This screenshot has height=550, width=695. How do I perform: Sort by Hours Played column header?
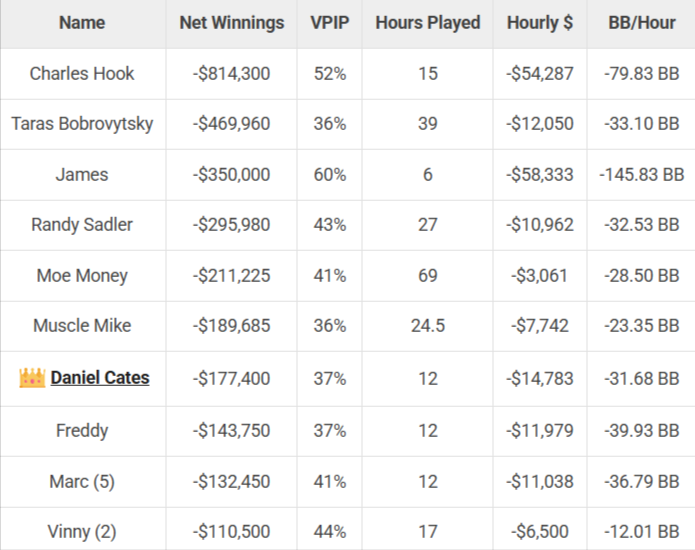pos(427,23)
